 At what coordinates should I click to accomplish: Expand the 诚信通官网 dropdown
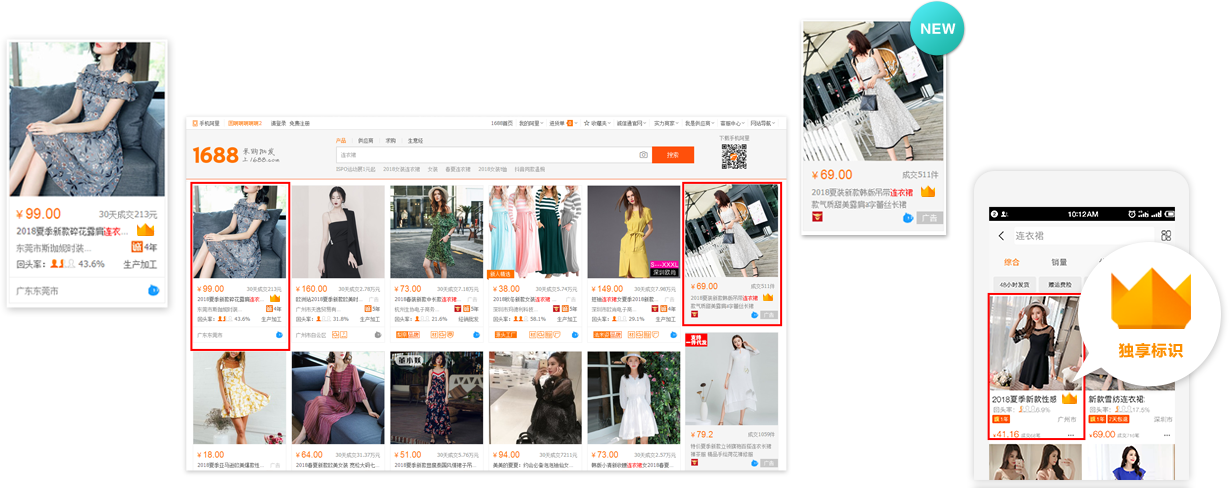click(x=631, y=123)
